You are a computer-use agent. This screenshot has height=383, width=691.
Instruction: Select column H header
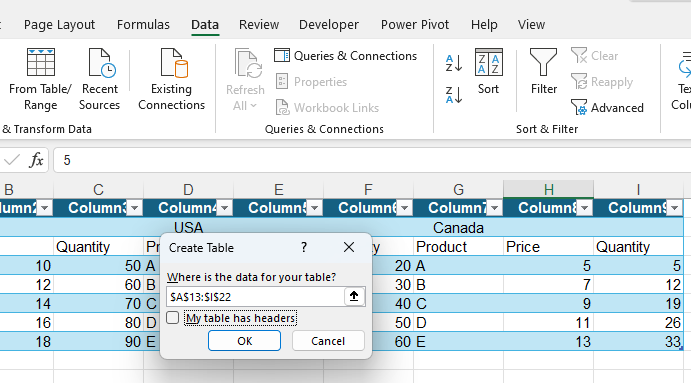(x=548, y=190)
